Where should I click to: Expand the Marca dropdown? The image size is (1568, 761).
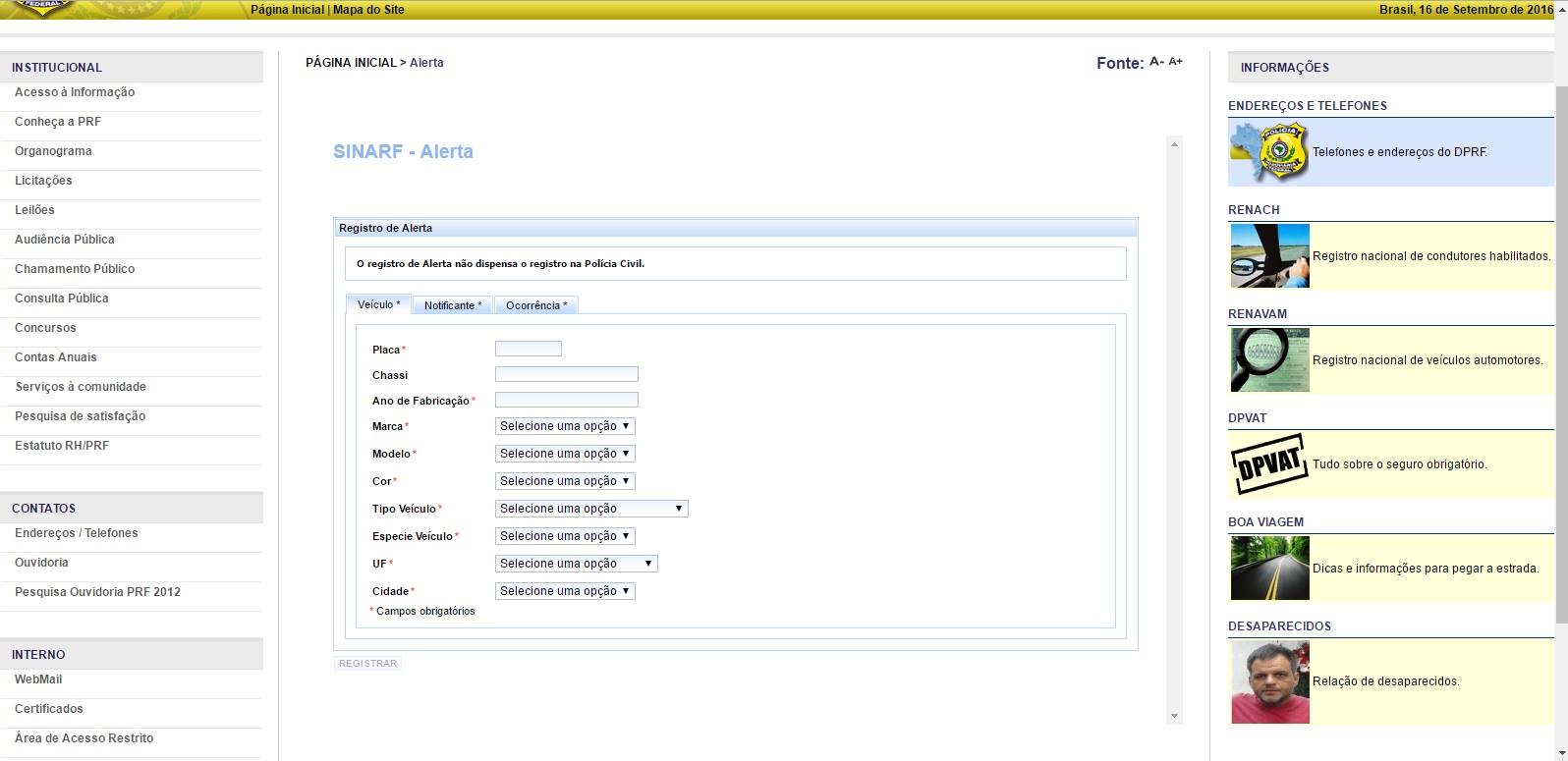pos(565,426)
